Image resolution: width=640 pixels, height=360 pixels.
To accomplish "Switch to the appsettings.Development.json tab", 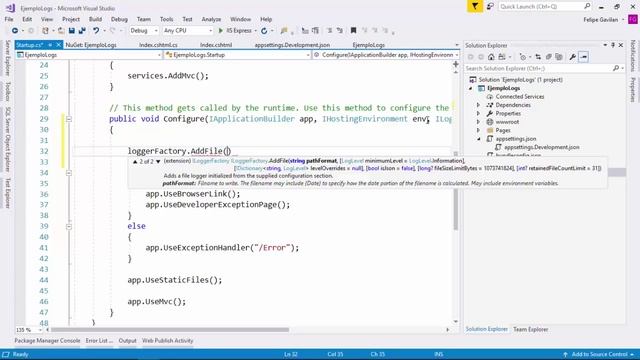I will 292,45.
